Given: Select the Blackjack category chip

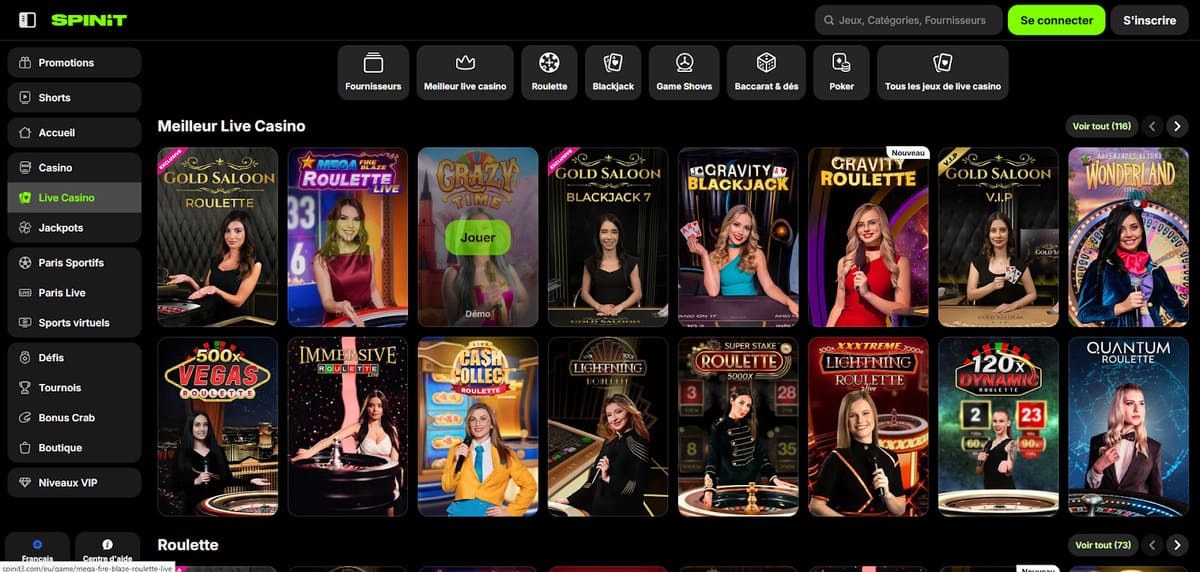Looking at the screenshot, I should pos(613,73).
